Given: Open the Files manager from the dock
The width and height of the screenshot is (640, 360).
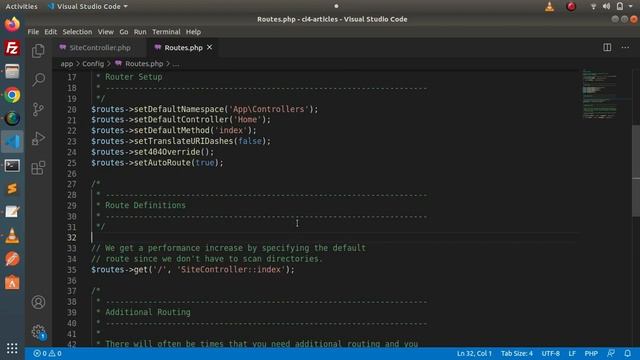Looking at the screenshot, I should (12, 72).
